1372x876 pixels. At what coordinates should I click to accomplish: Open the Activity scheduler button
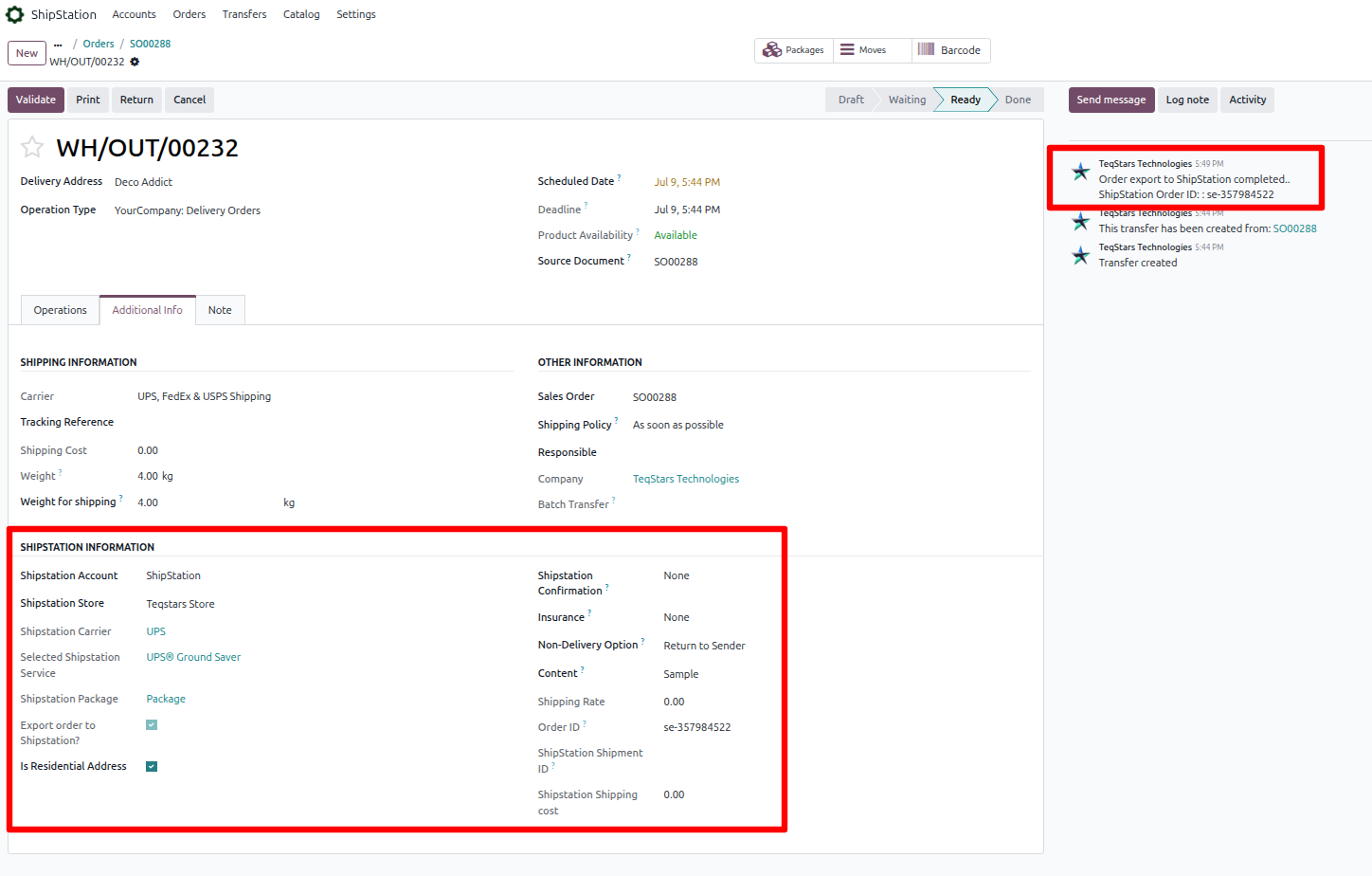point(1248,100)
